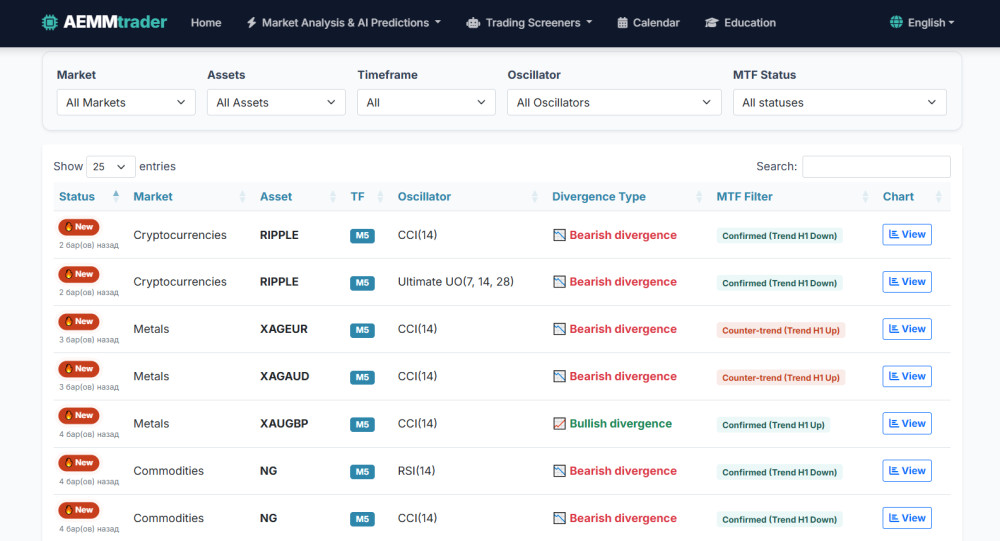View the chart for the XAGAUD row

point(907,376)
